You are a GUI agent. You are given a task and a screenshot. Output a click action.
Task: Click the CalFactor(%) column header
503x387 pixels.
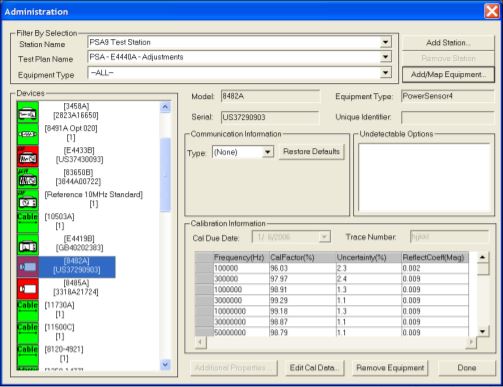(x=302, y=258)
